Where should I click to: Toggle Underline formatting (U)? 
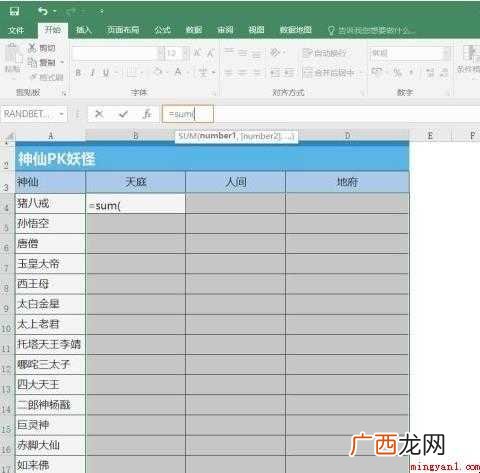(106, 73)
